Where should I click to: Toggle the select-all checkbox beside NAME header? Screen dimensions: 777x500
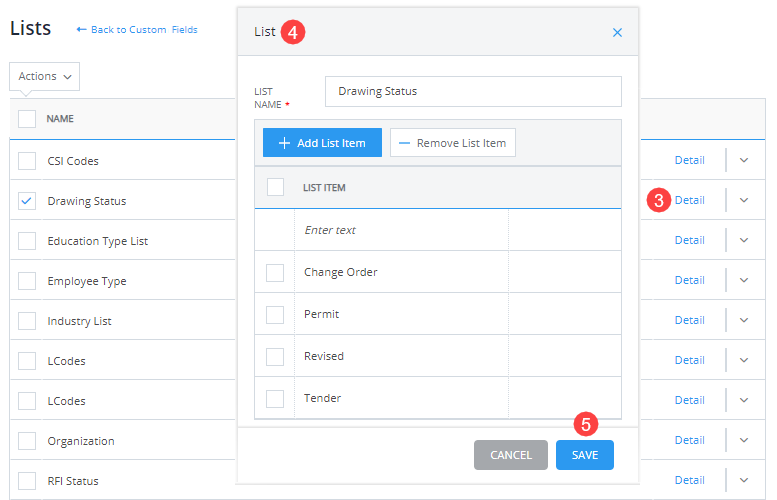pyautogui.click(x=27, y=119)
